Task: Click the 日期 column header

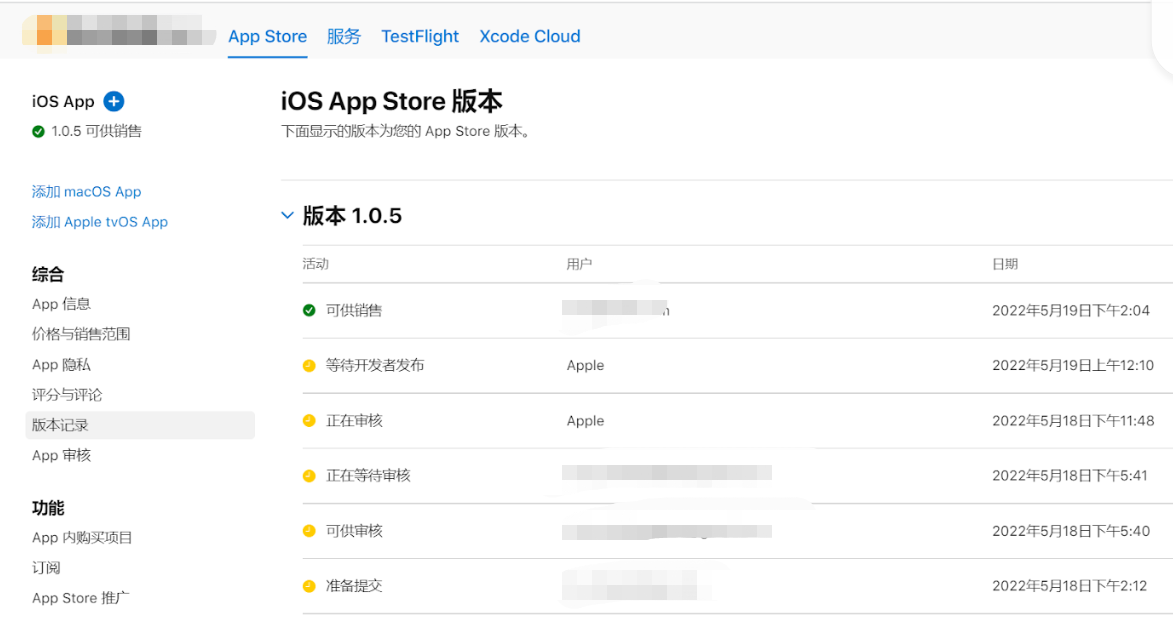Action: [x=1005, y=264]
